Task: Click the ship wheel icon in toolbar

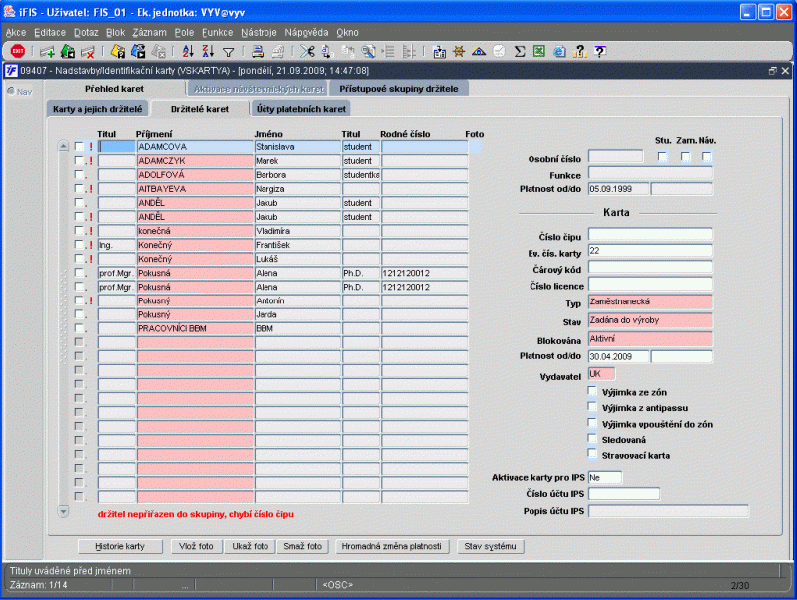Action: (459, 51)
